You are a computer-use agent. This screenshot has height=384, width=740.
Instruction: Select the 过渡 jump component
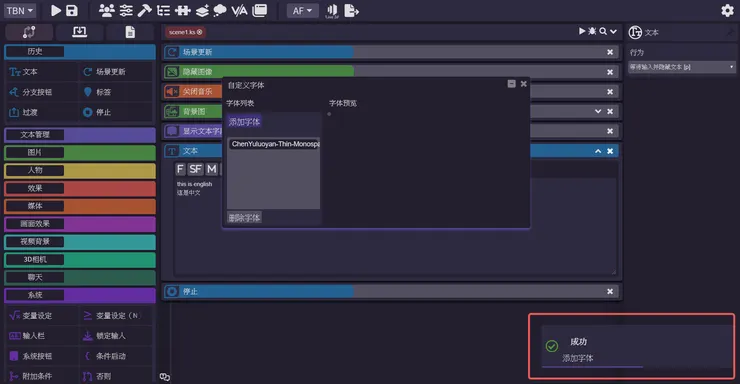[42, 112]
